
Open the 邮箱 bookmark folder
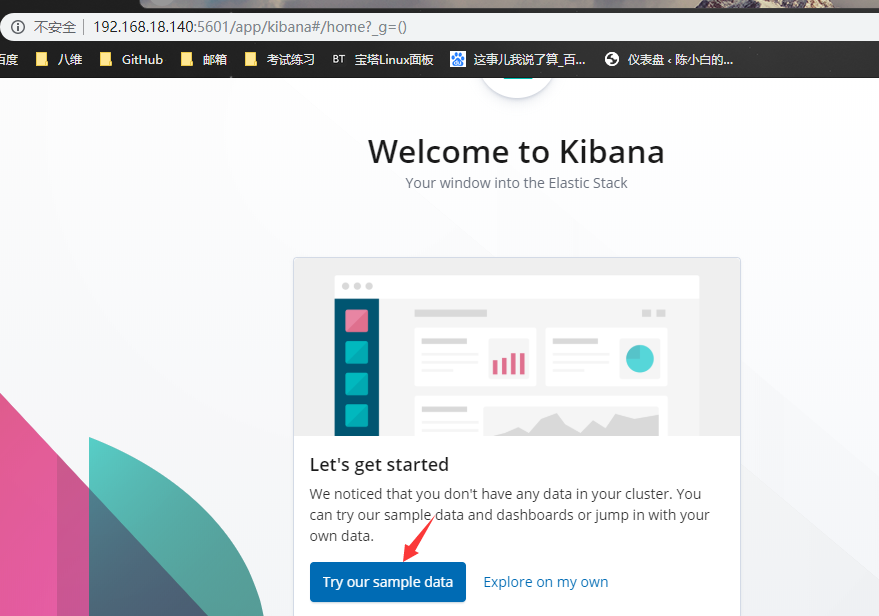(x=204, y=59)
